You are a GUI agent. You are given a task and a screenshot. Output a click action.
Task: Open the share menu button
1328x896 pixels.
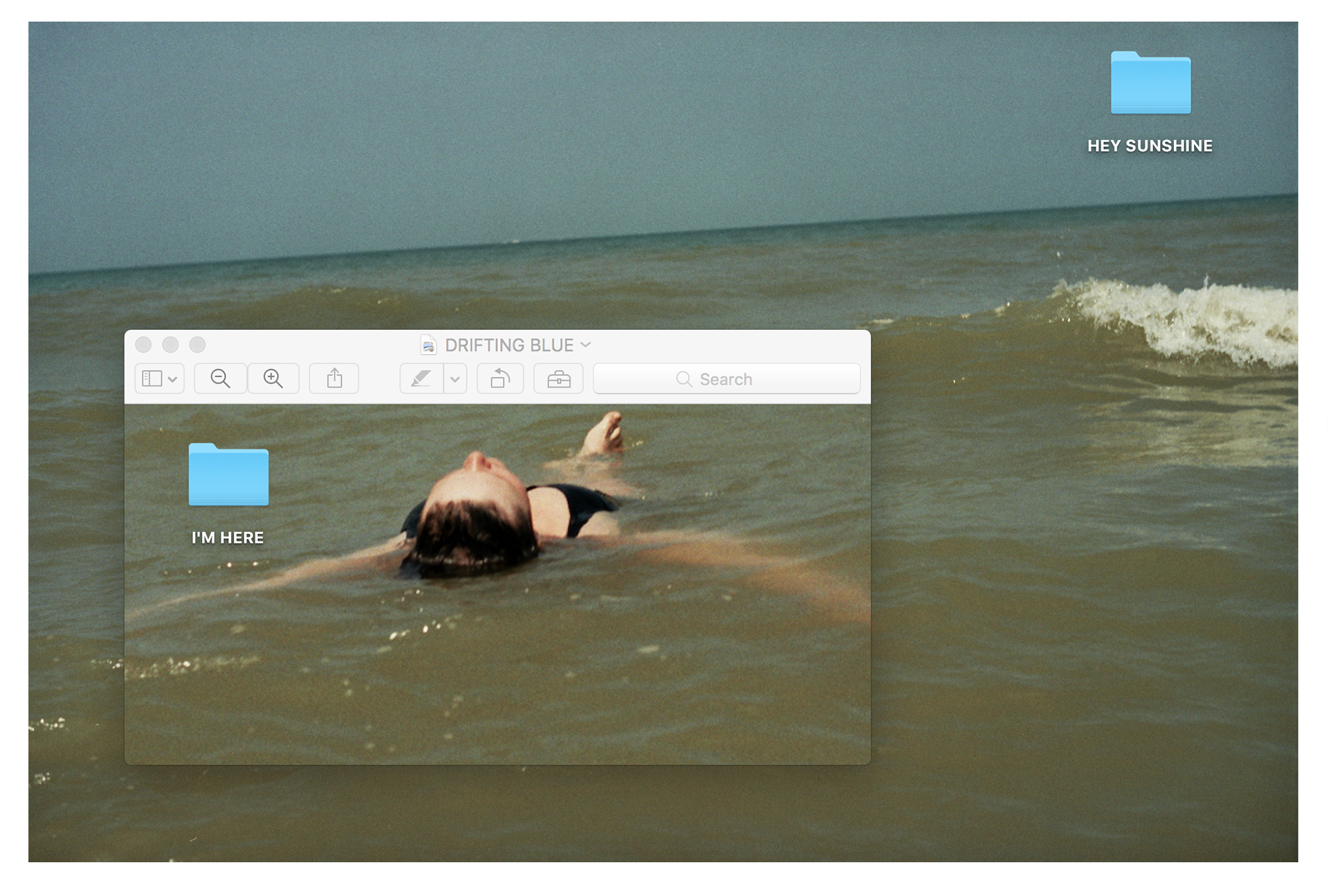(334, 378)
